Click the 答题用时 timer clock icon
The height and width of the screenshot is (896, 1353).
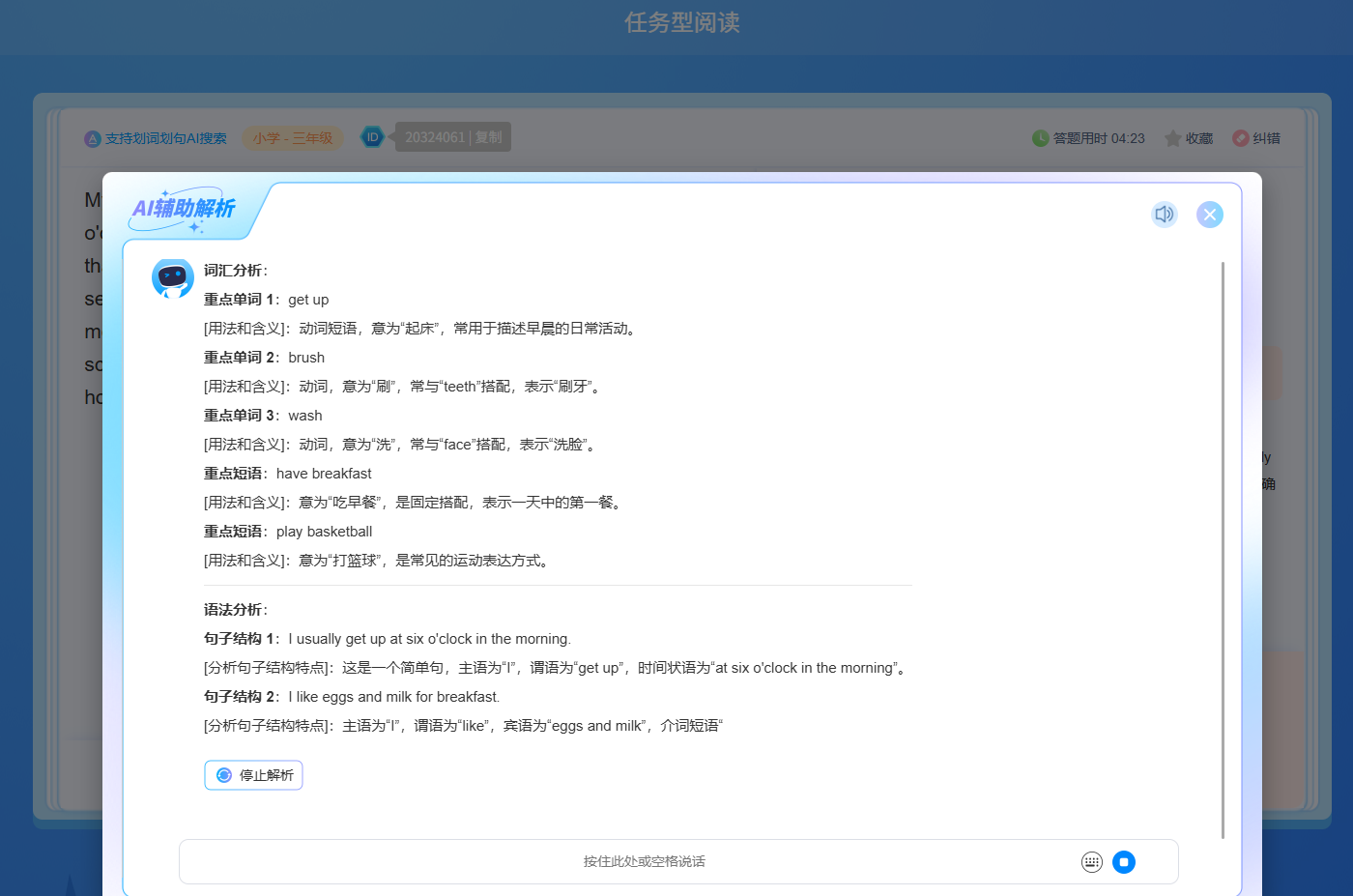(1040, 138)
